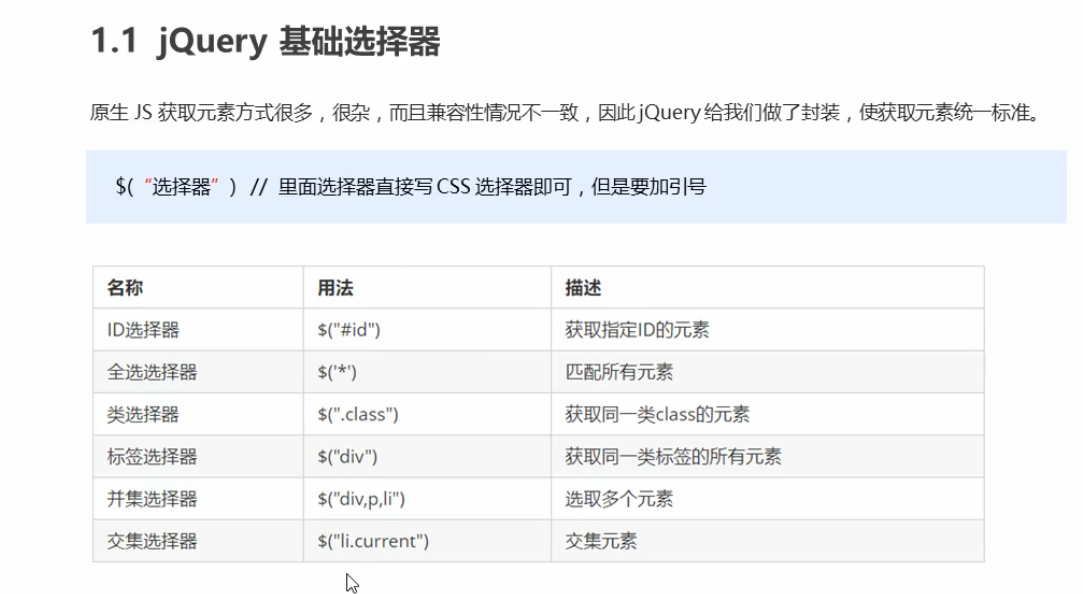
Task: Click the code line $(“选择器”) in blue box
Action: 411,186
